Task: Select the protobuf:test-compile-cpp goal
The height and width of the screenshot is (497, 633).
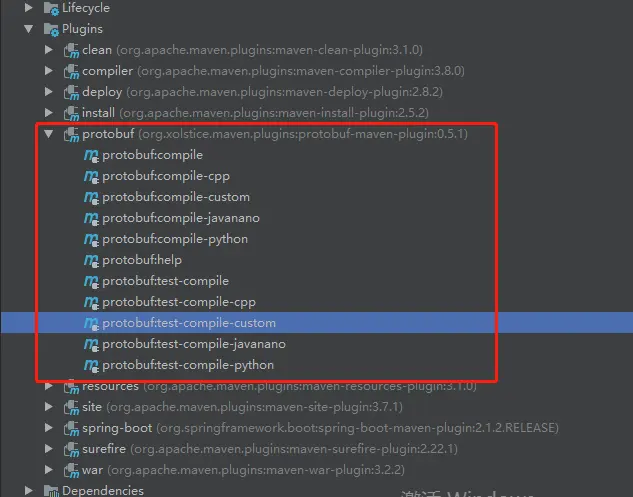Action: click(x=179, y=302)
